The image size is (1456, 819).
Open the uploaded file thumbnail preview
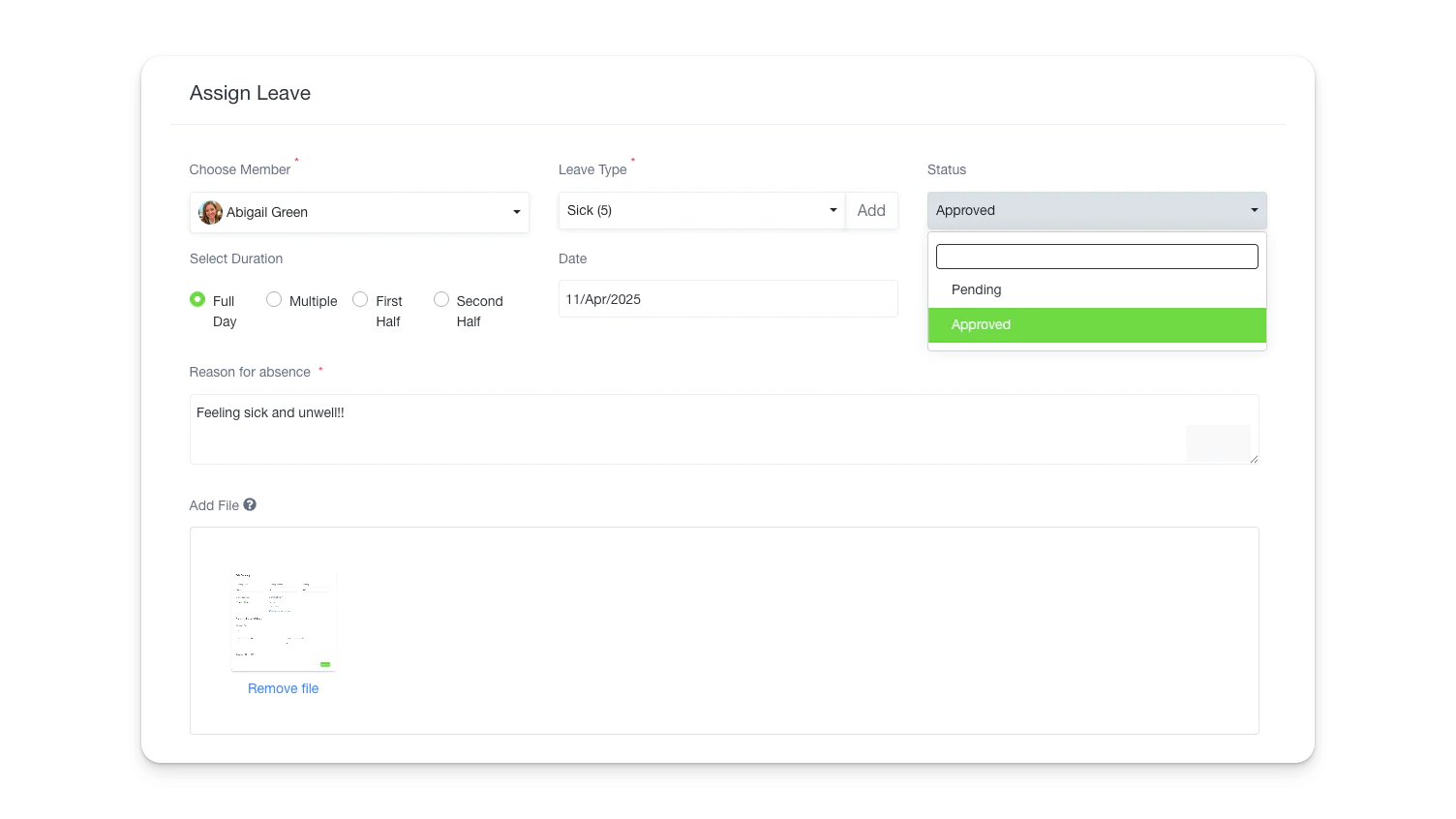click(284, 621)
